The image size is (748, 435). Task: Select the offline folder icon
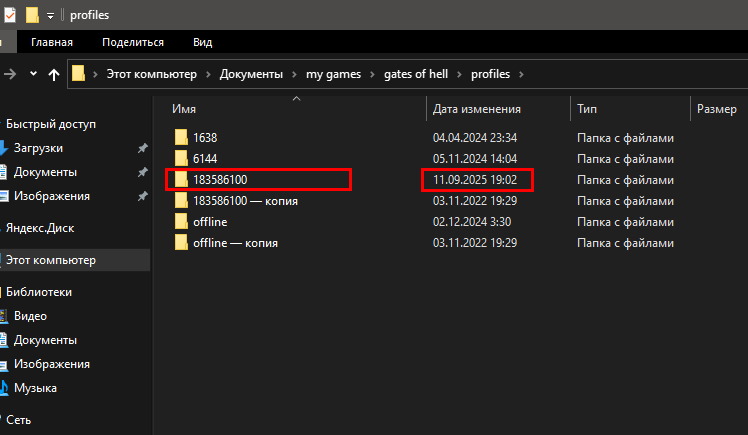(x=181, y=221)
